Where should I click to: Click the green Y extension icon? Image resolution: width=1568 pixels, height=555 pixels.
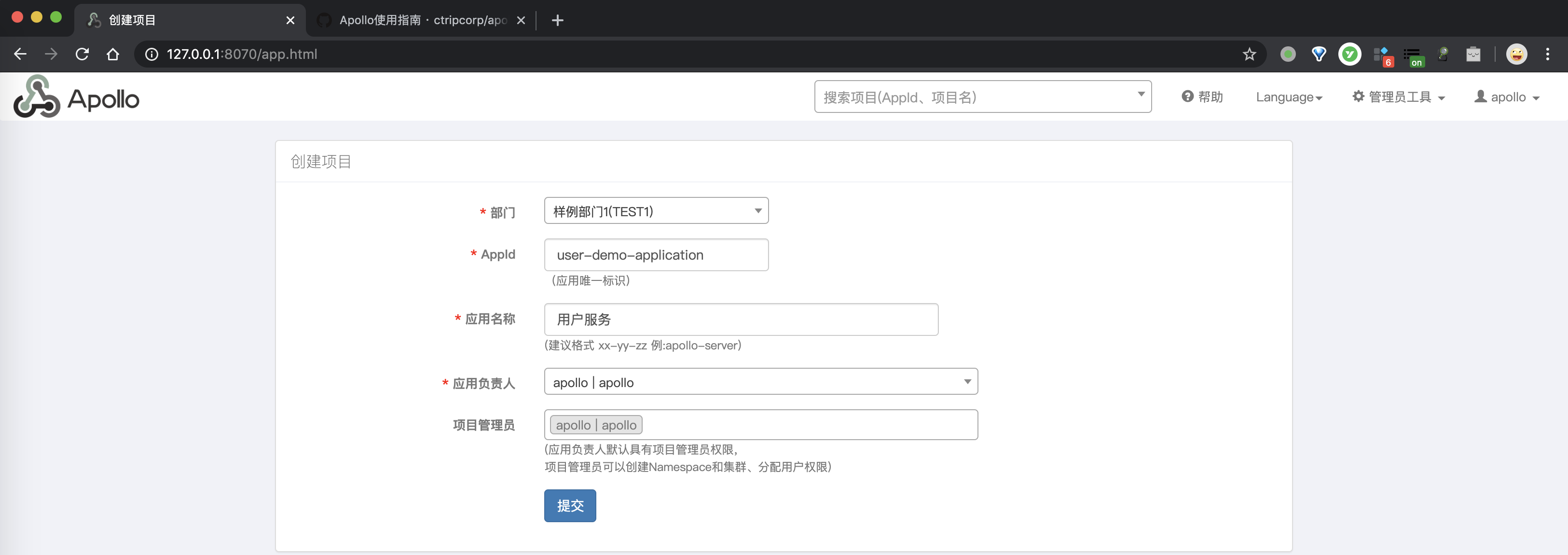[1349, 54]
